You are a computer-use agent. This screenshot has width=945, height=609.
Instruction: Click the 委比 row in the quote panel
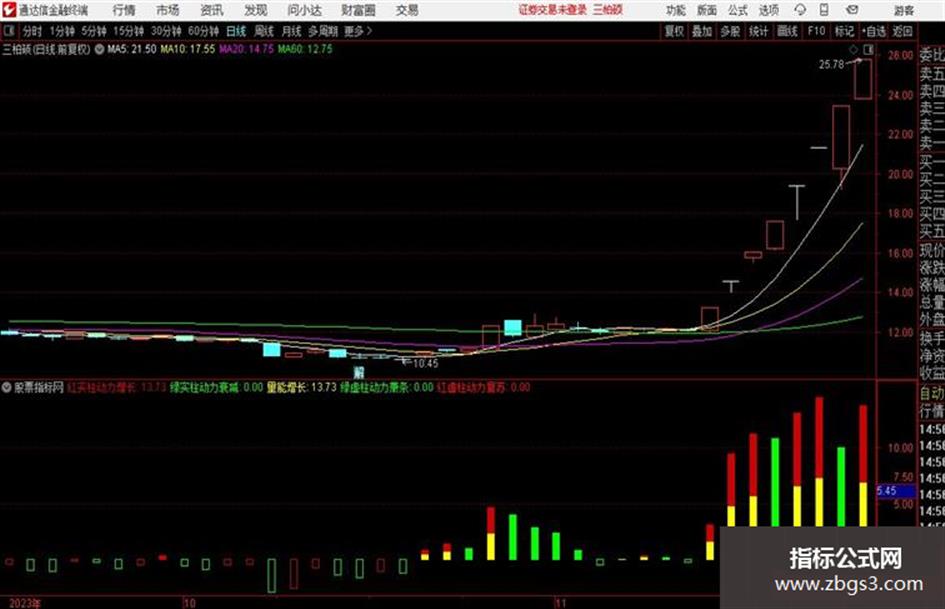pos(932,55)
